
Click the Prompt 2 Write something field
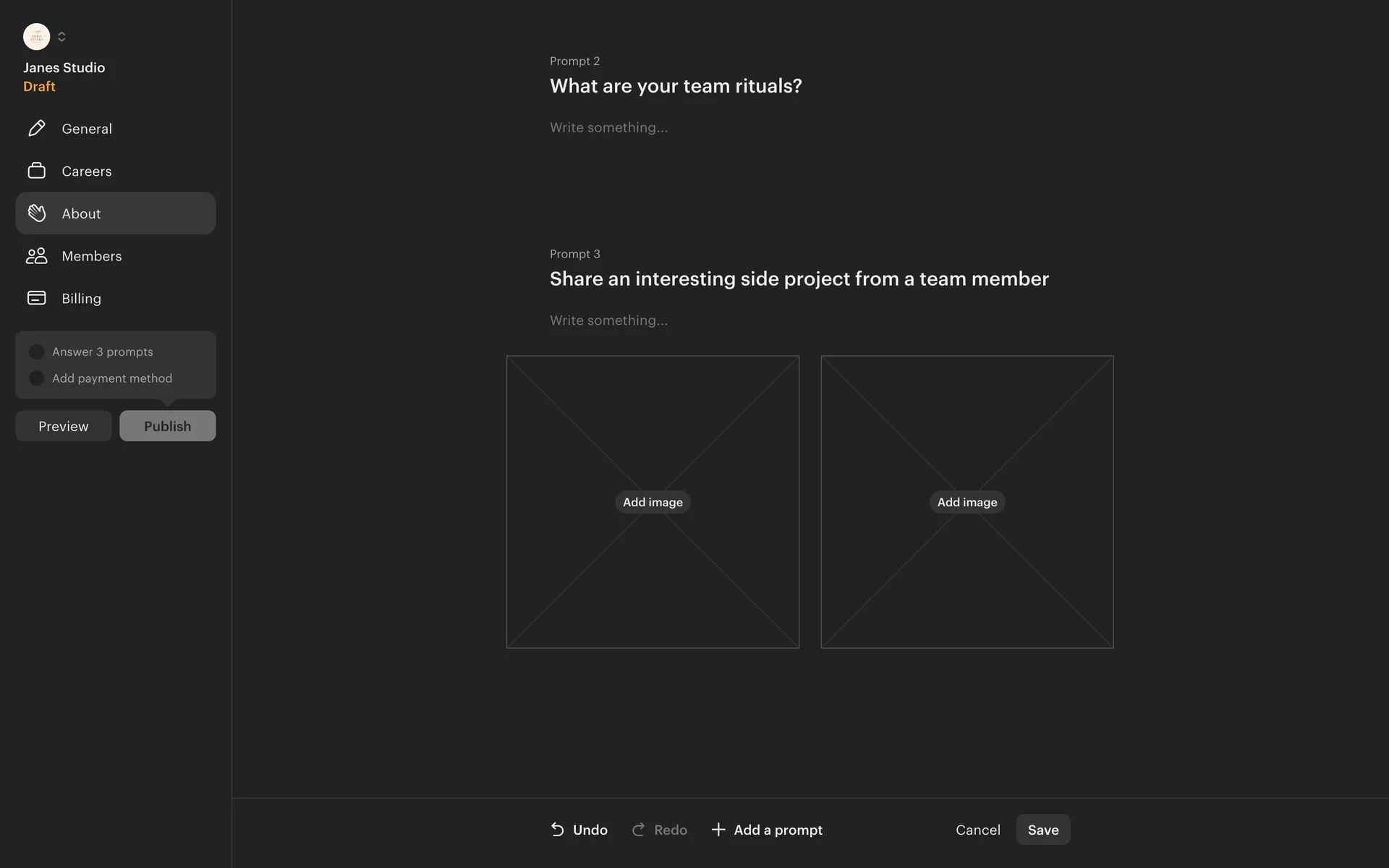pos(608,127)
